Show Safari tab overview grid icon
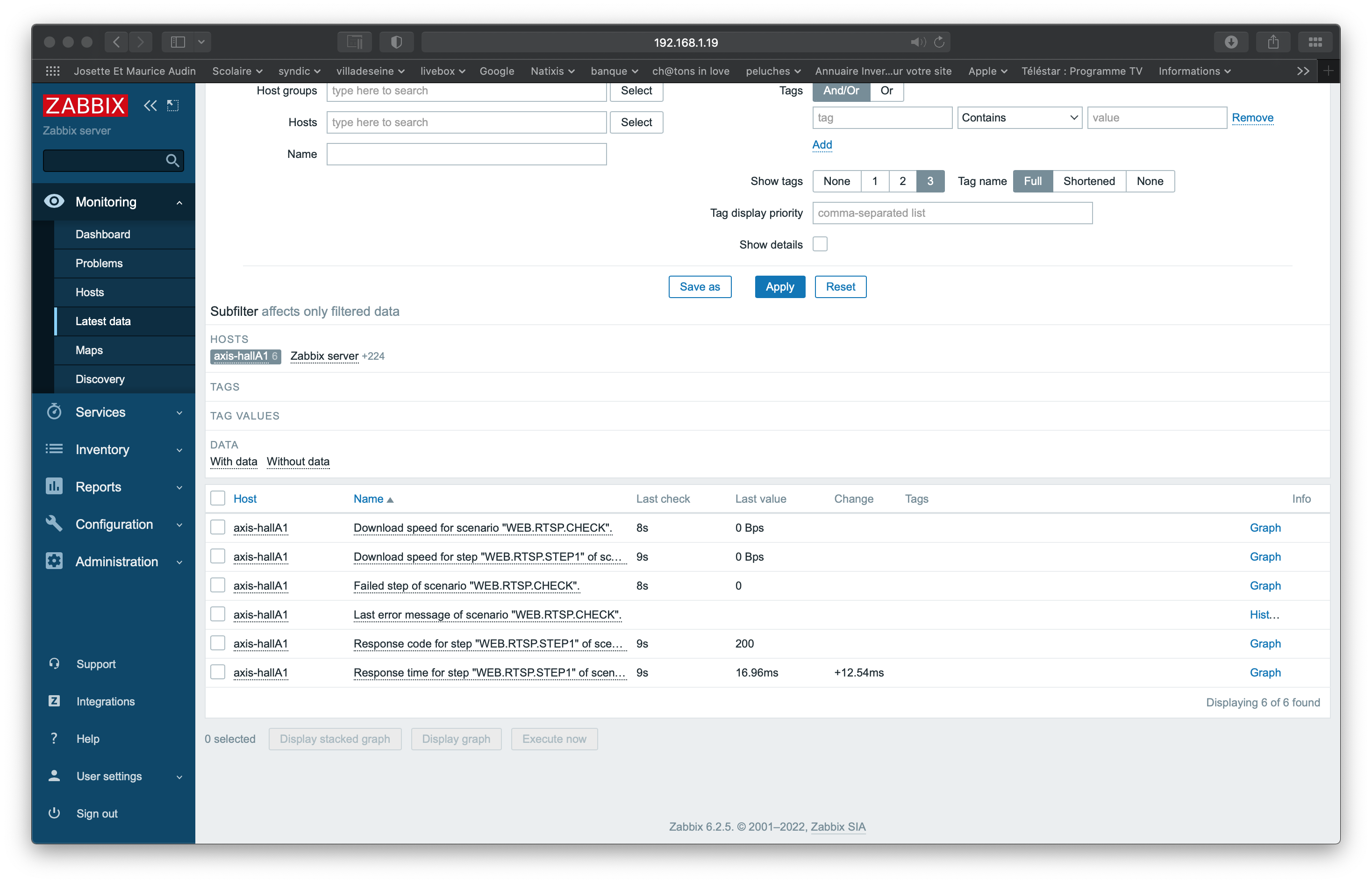The width and height of the screenshot is (1372, 883). [1315, 42]
